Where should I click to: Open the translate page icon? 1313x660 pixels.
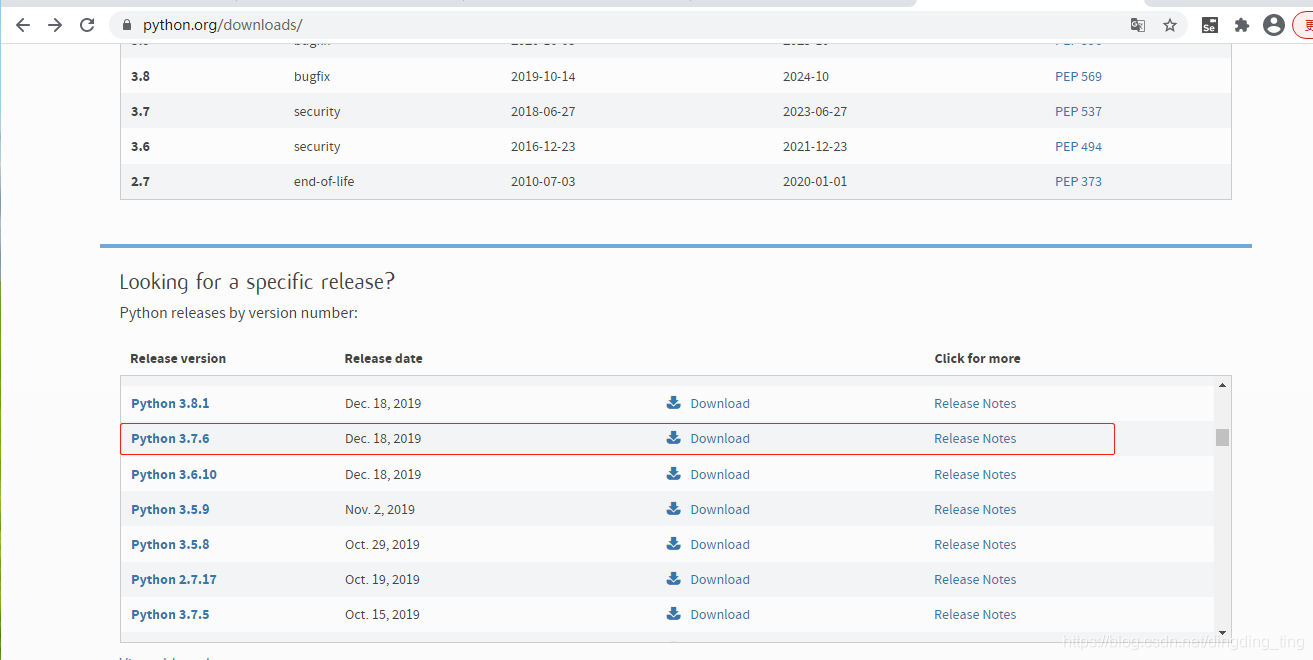pyautogui.click(x=1138, y=25)
